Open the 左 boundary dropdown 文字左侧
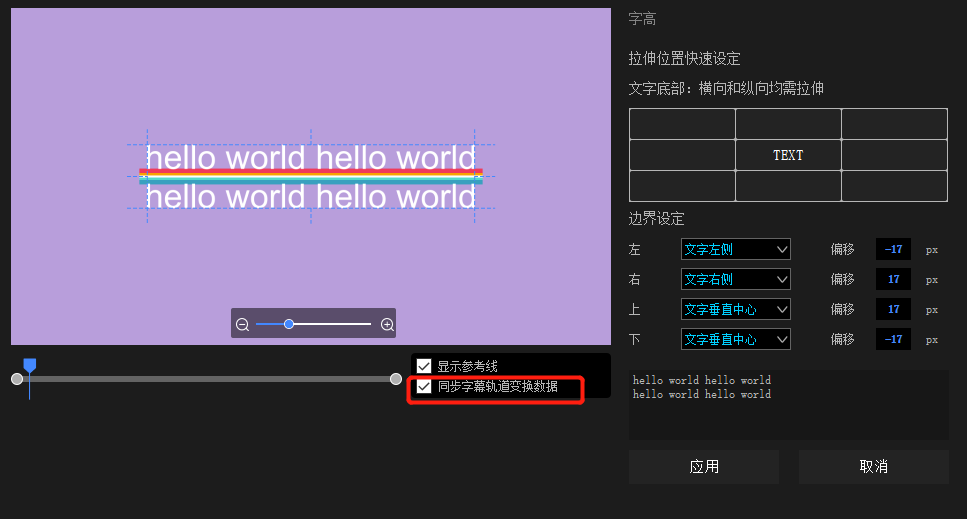This screenshot has width=967, height=519. point(736,249)
